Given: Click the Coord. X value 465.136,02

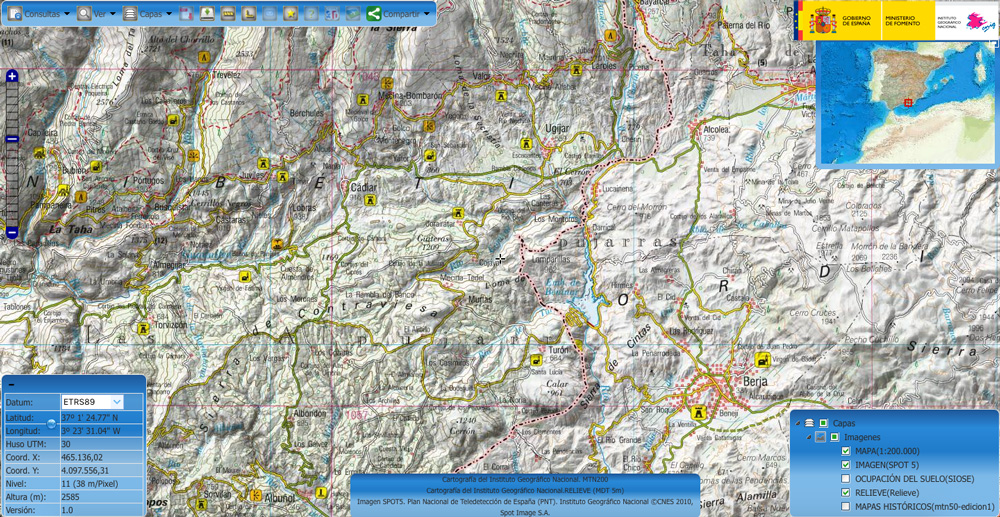Looking at the screenshot, I should (x=82, y=457).
